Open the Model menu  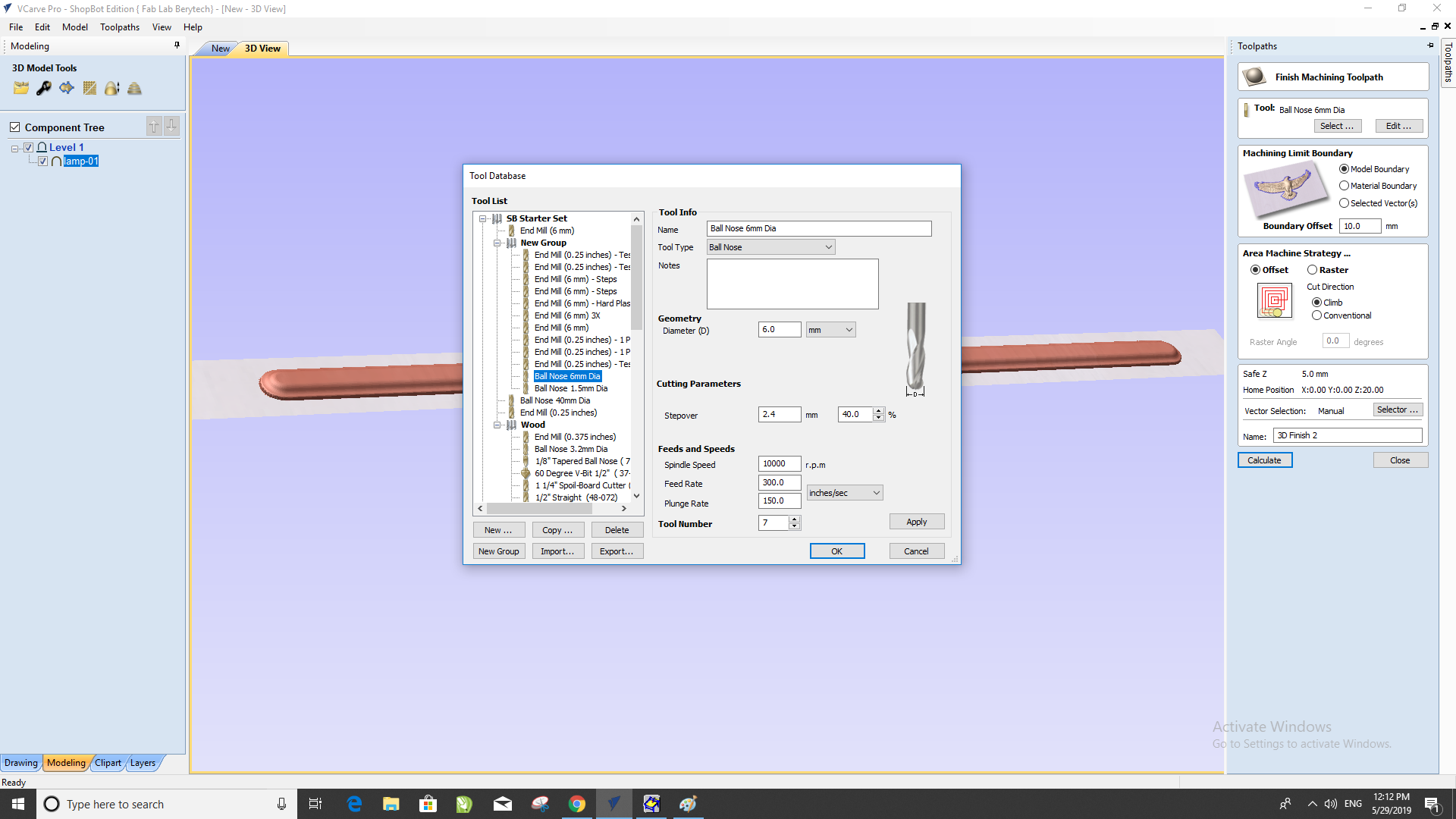click(74, 27)
